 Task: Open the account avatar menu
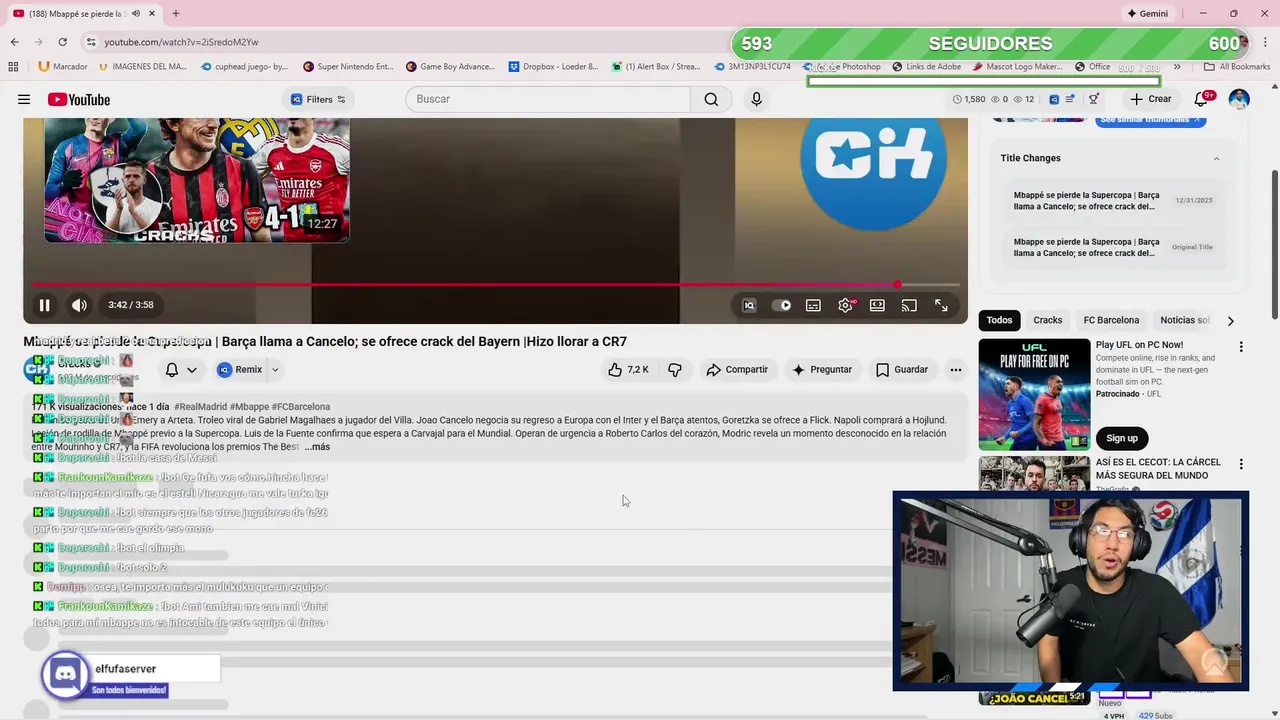1239,99
